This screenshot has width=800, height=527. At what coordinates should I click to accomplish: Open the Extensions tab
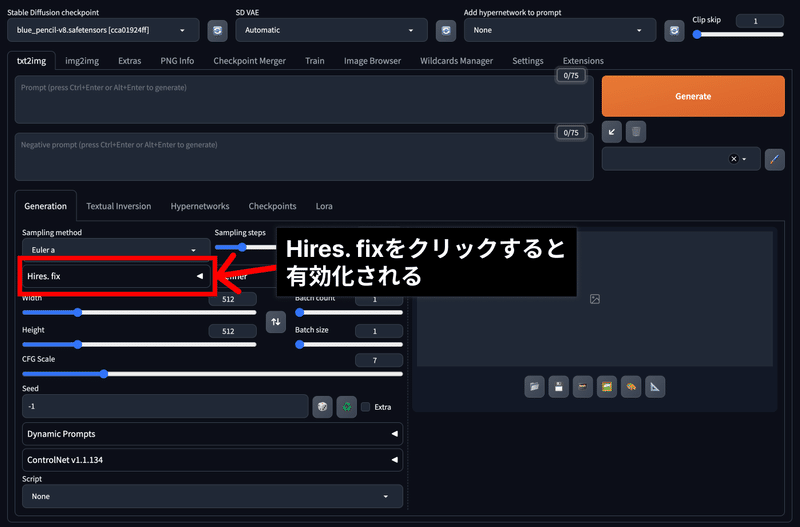click(x=583, y=61)
